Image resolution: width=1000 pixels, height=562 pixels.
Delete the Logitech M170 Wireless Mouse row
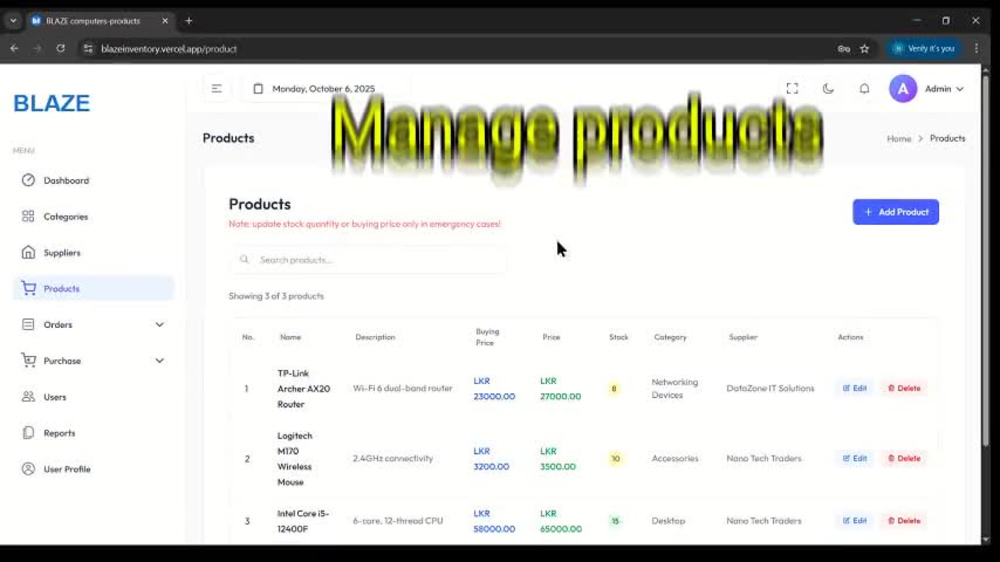click(x=904, y=458)
